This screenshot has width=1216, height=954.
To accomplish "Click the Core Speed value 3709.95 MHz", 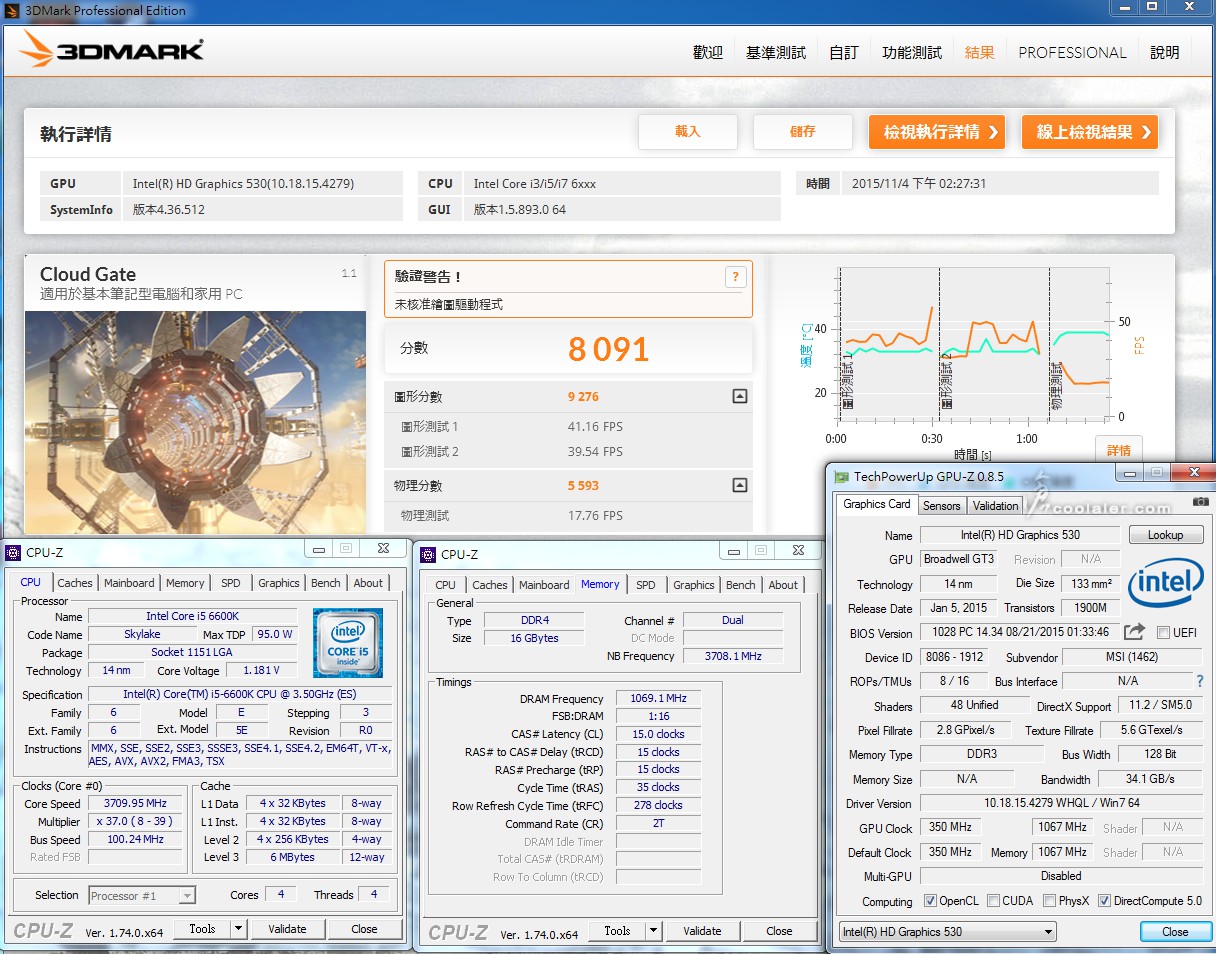I will (x=136, y=803).
